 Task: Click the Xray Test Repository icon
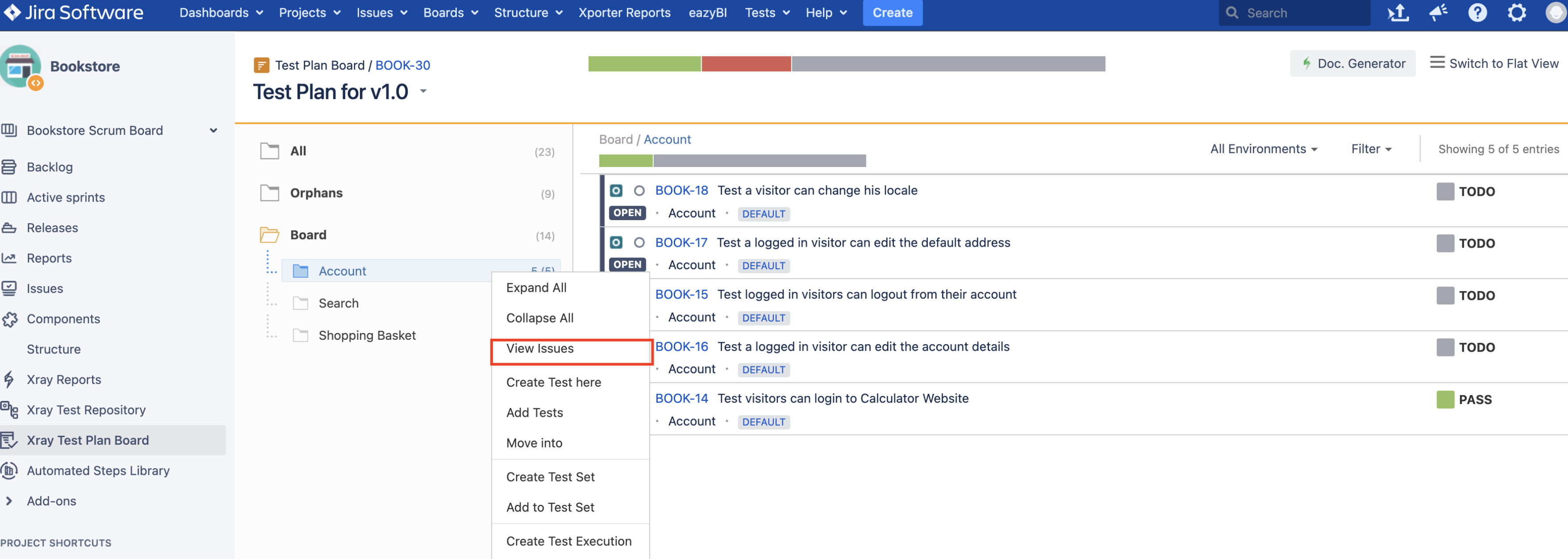pos(9,410)
